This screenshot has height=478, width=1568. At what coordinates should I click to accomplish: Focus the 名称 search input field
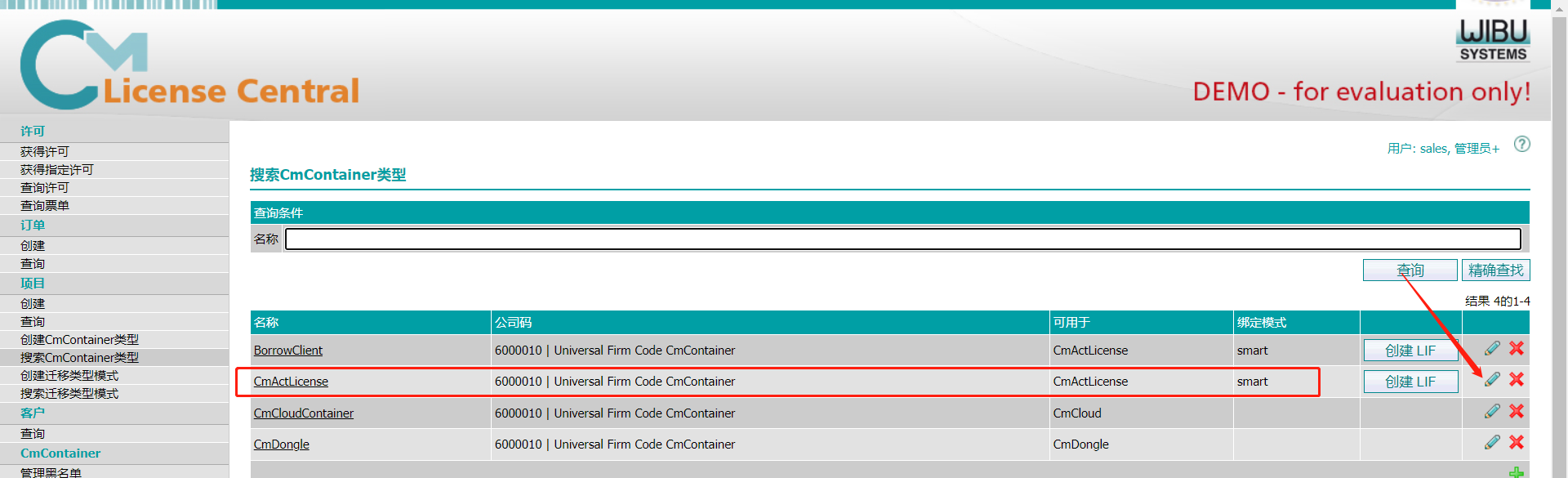[x=902, y=239]
